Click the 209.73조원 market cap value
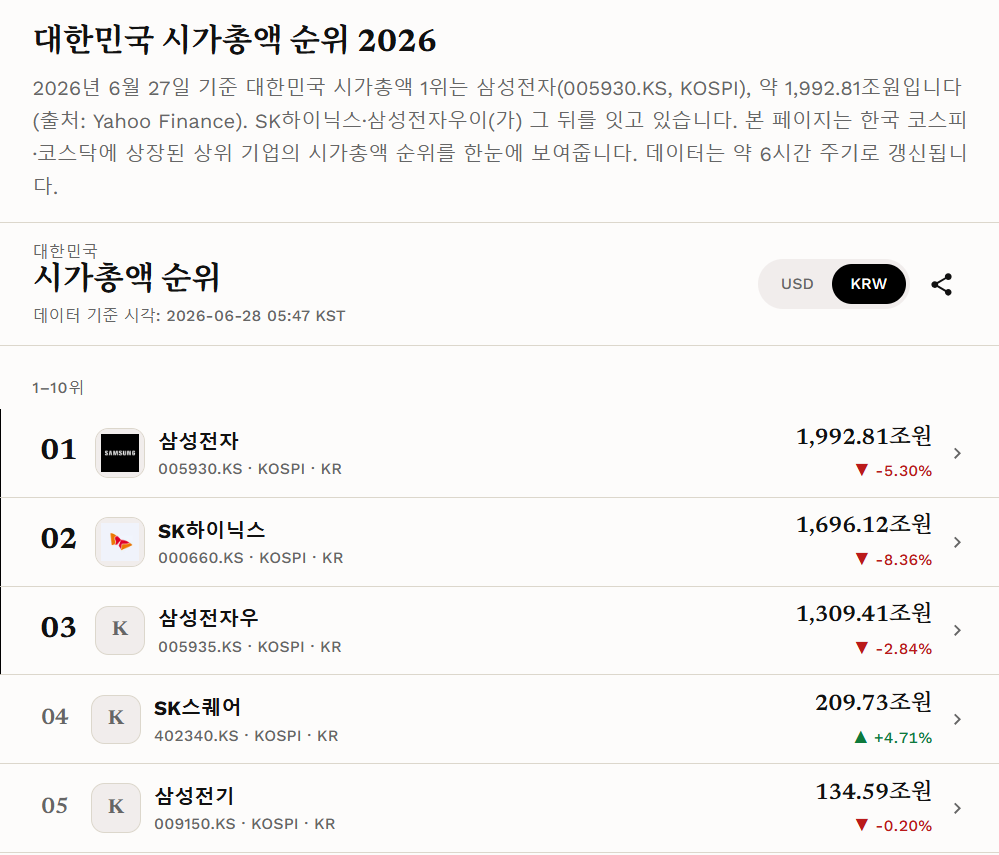The height and width of the screenshot is (855, 999). click(x=873, y=703)
